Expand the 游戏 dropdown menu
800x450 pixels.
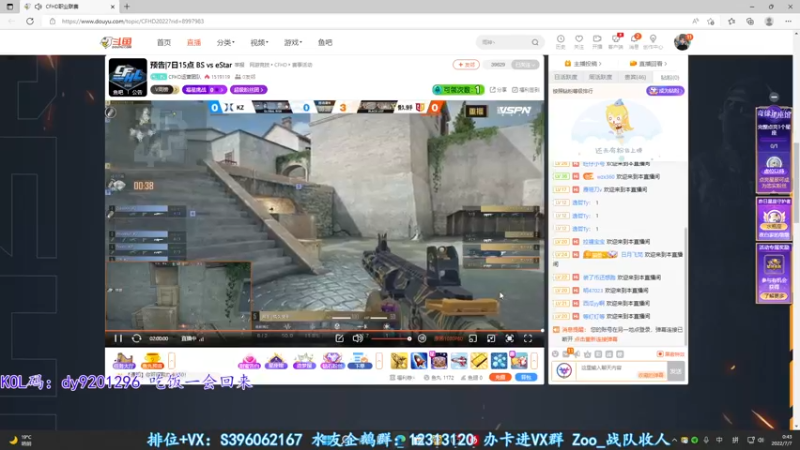pos(293,42)
